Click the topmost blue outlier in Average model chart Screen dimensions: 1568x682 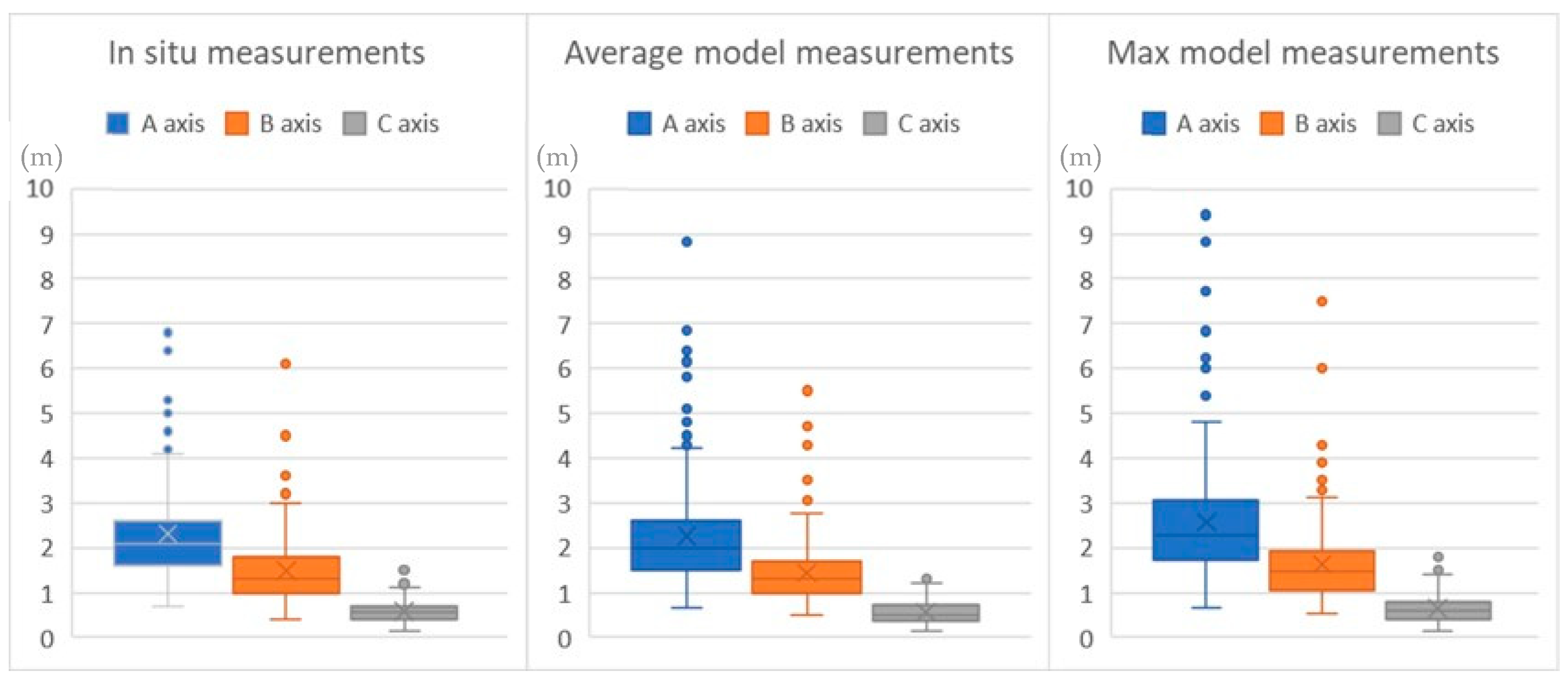[x=686, y=242]
